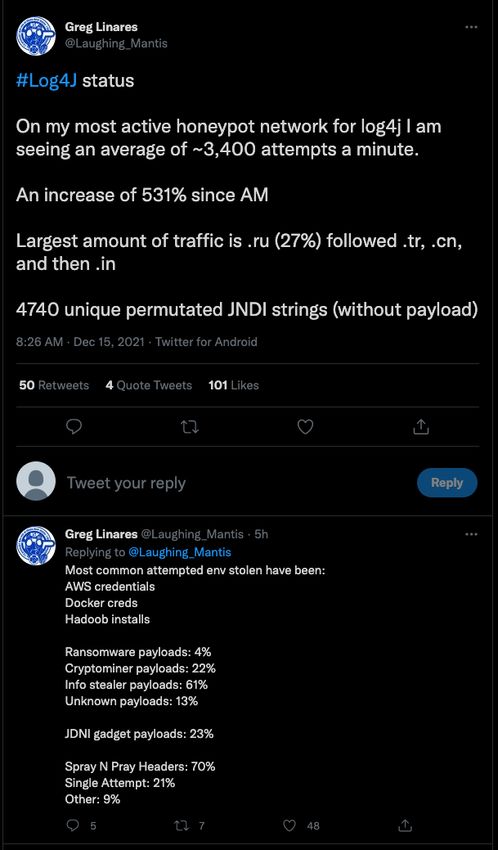View the 50 Retweets list
This screenshot has width=498, height=850.
point(54,385)
